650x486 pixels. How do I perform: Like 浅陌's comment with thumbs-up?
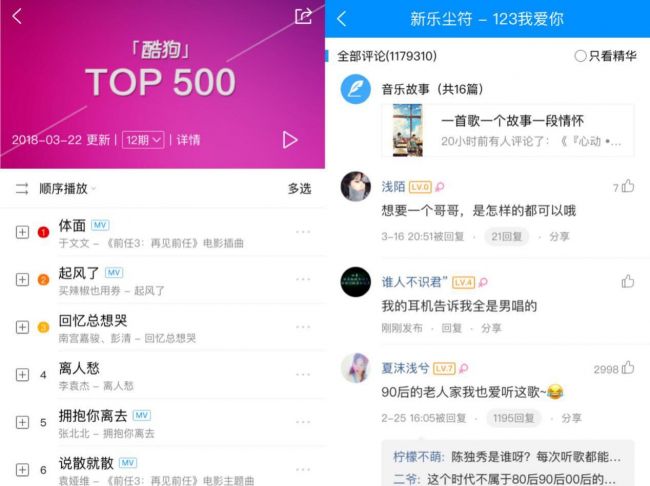pos(628,186)
